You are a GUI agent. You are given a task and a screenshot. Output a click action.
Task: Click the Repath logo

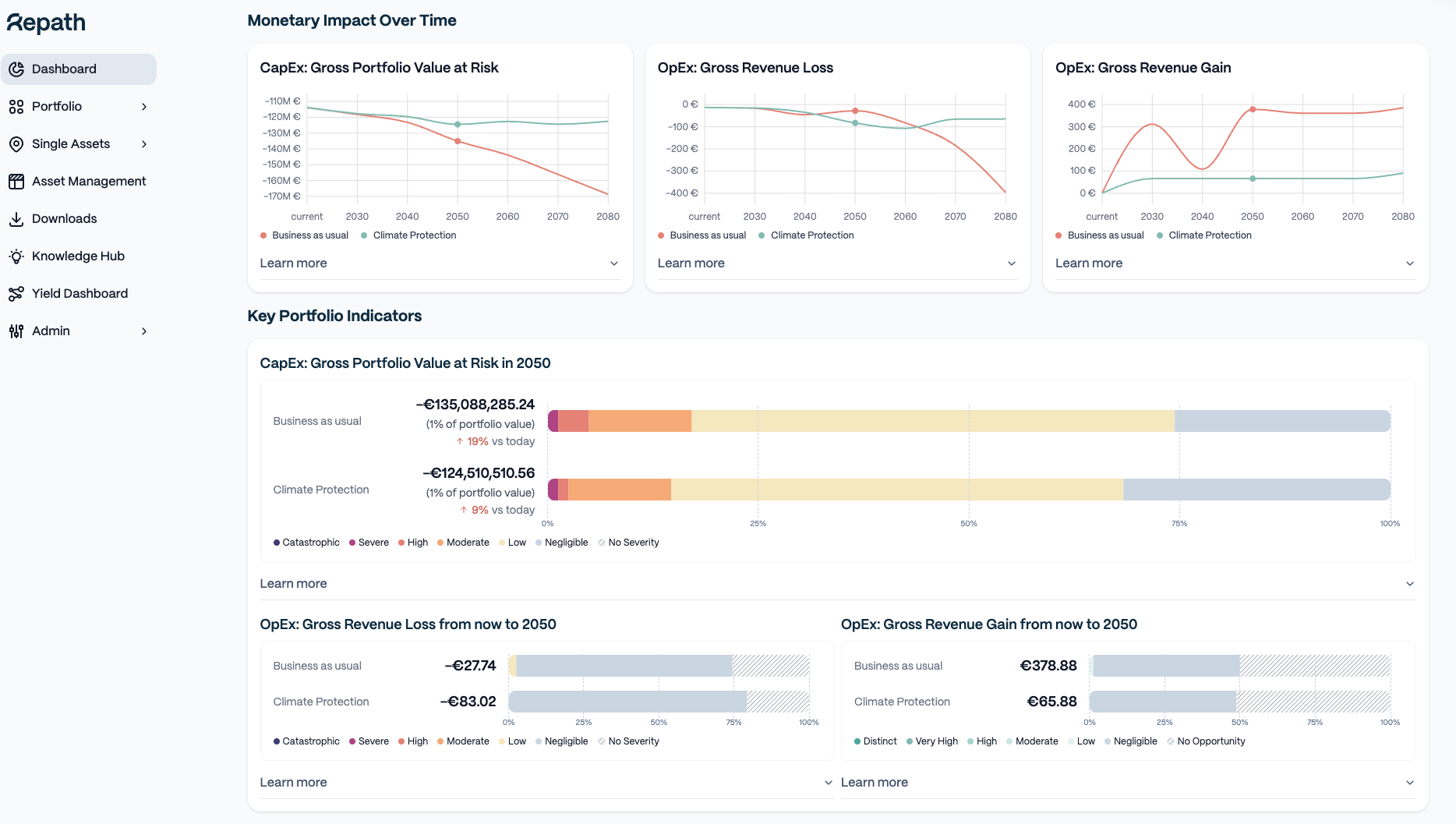46,23
